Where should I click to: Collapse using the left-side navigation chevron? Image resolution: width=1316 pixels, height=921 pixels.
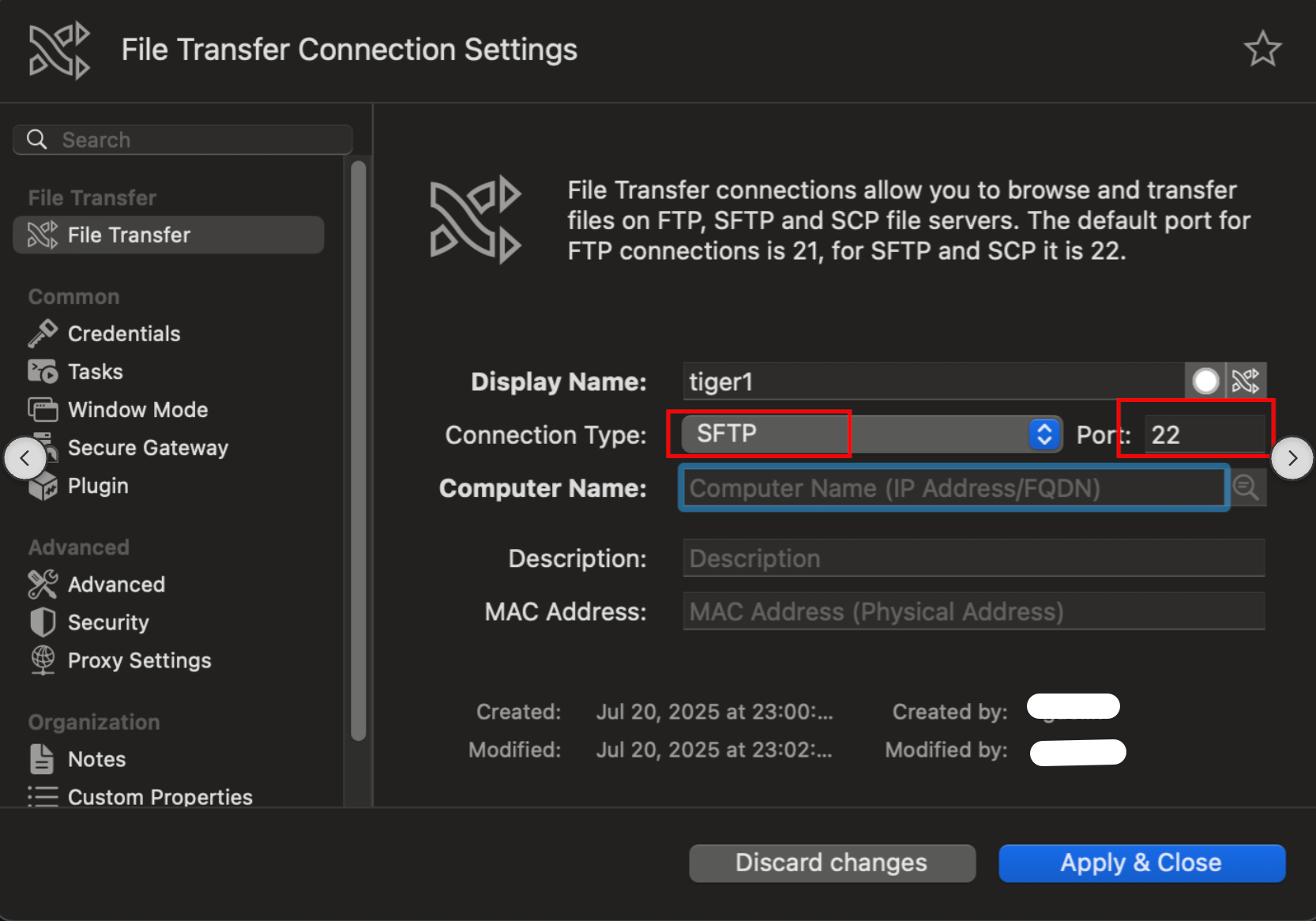click(x=26, y=457)
